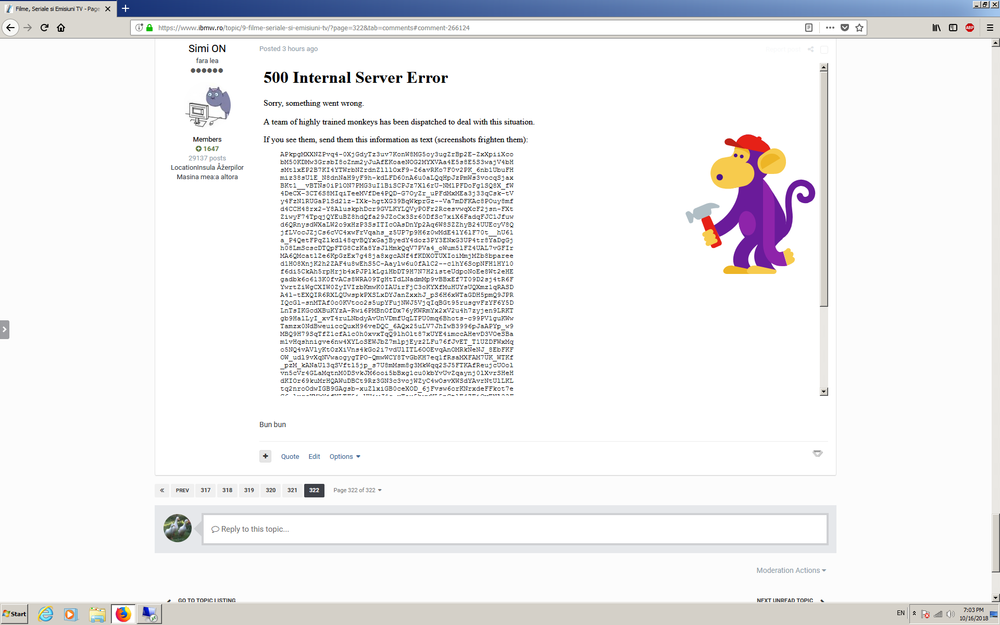Open Windows Explorer folder on taskbar

pyautogui.click(x=97, y=614)
